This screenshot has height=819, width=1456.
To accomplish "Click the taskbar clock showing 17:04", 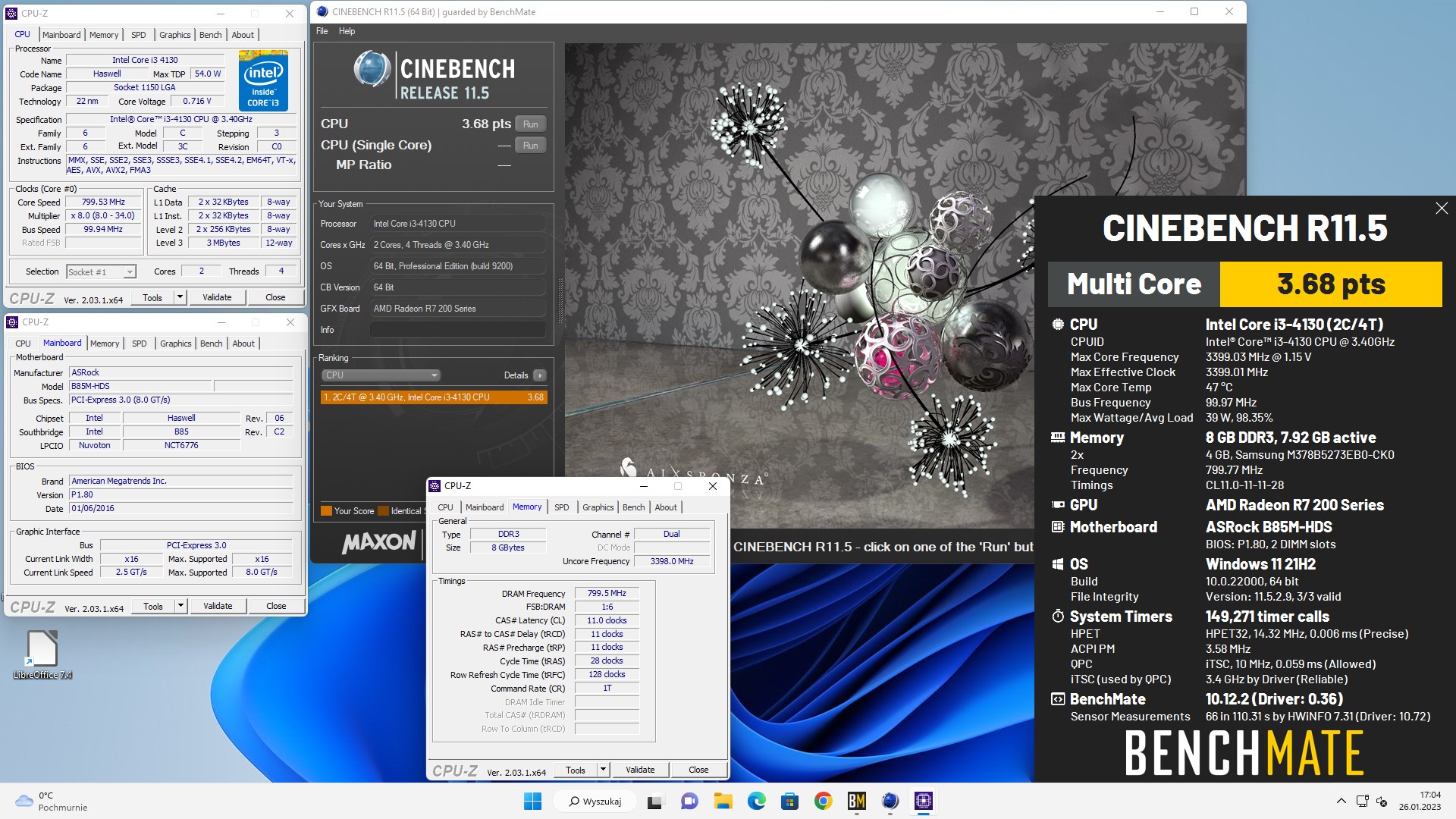I will pyautogui.click(x=1420, y=801).
